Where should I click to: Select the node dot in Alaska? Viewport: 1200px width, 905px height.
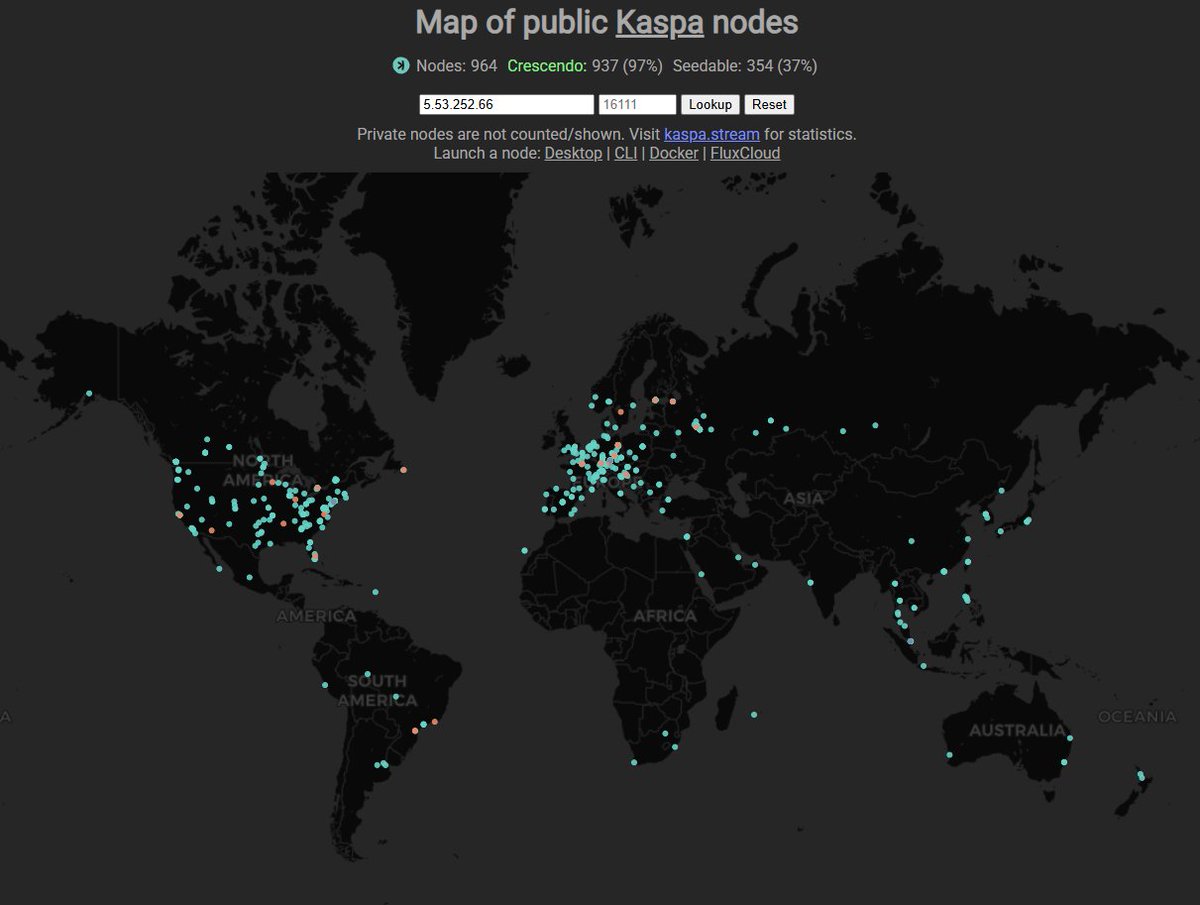[x=89, y=393]
